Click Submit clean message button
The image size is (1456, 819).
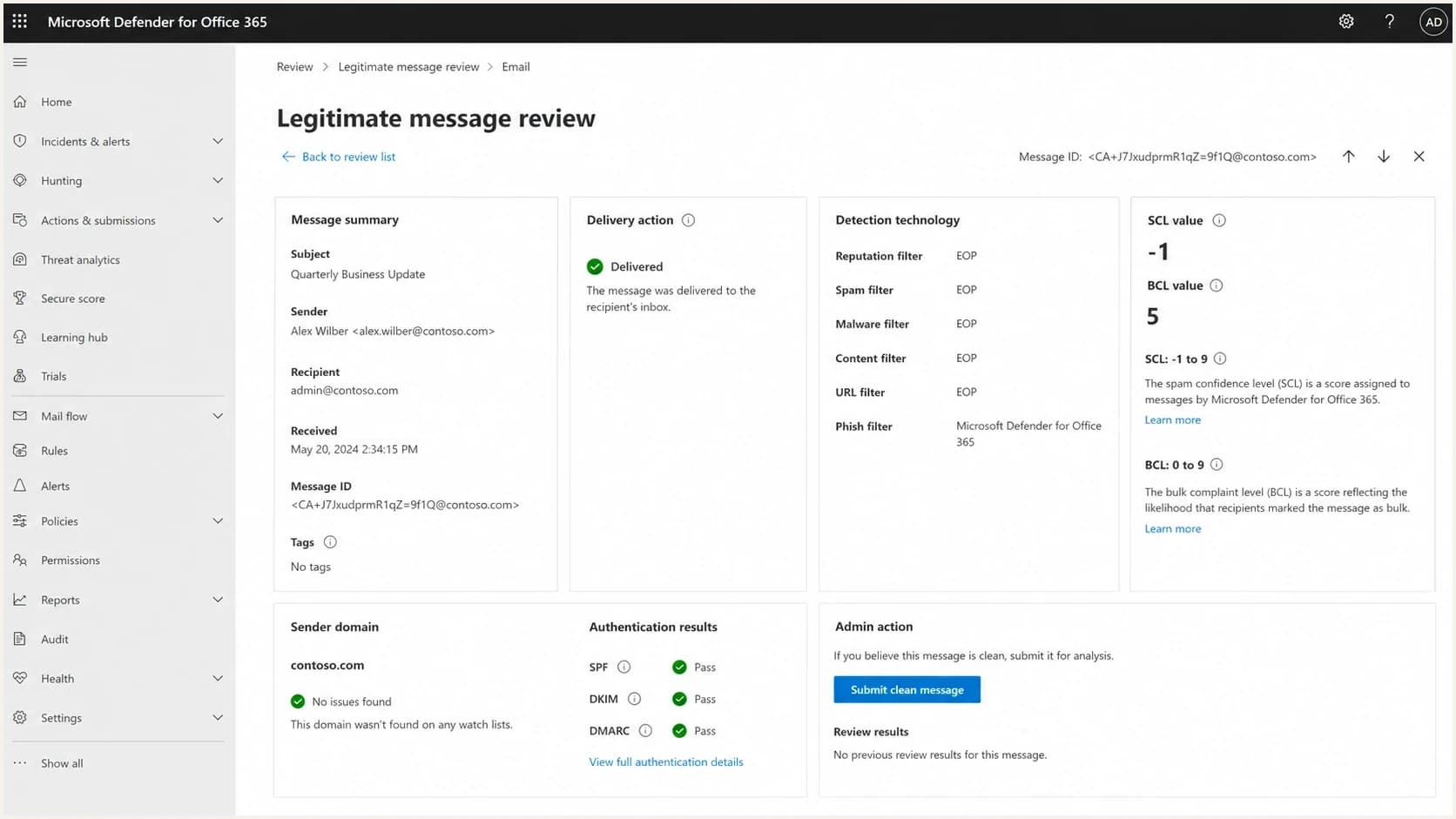[x=907, y=689]
